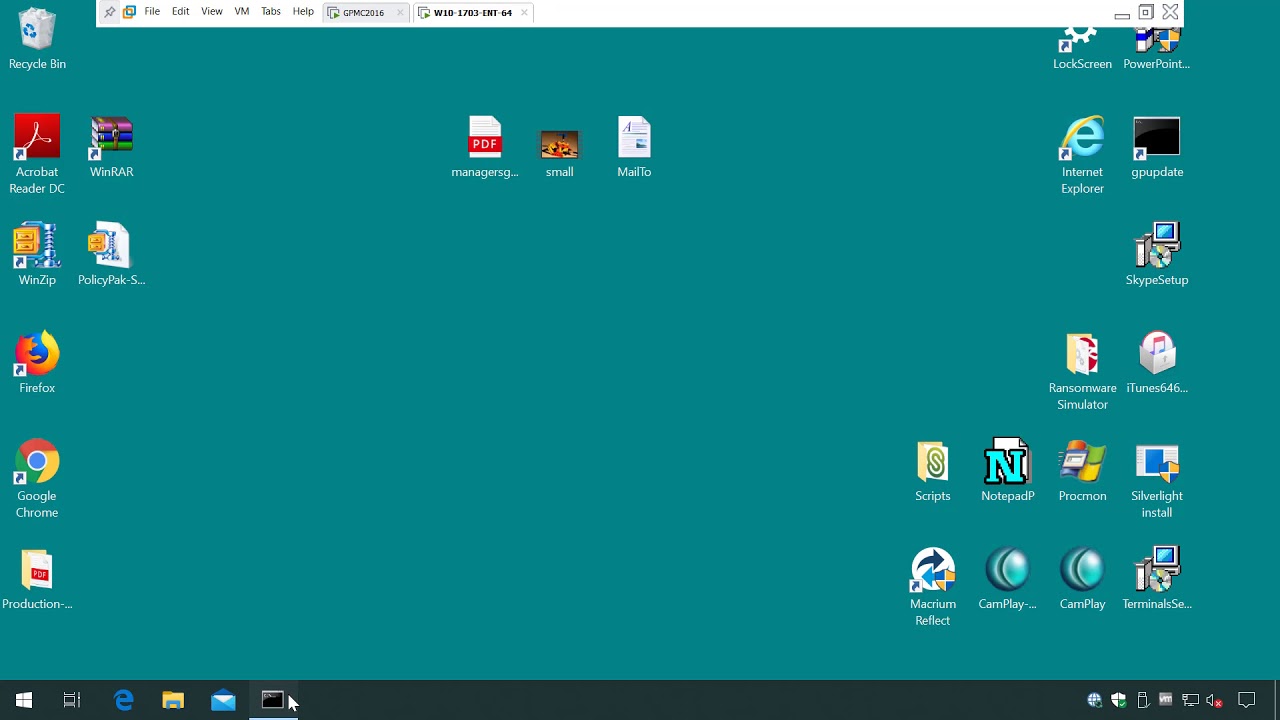The height and width of the screenshot is (720, 1280).
Task: Select the SkypeSetup installer icon
Action: click(1157, 255)
